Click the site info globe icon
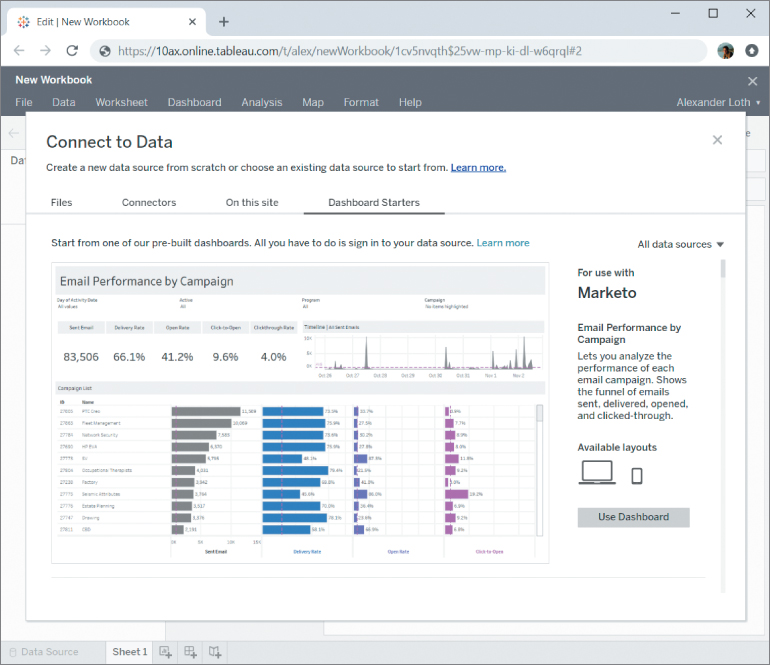Image resolution: width=770 pixels, height=665 pixels. pos(105,51)
